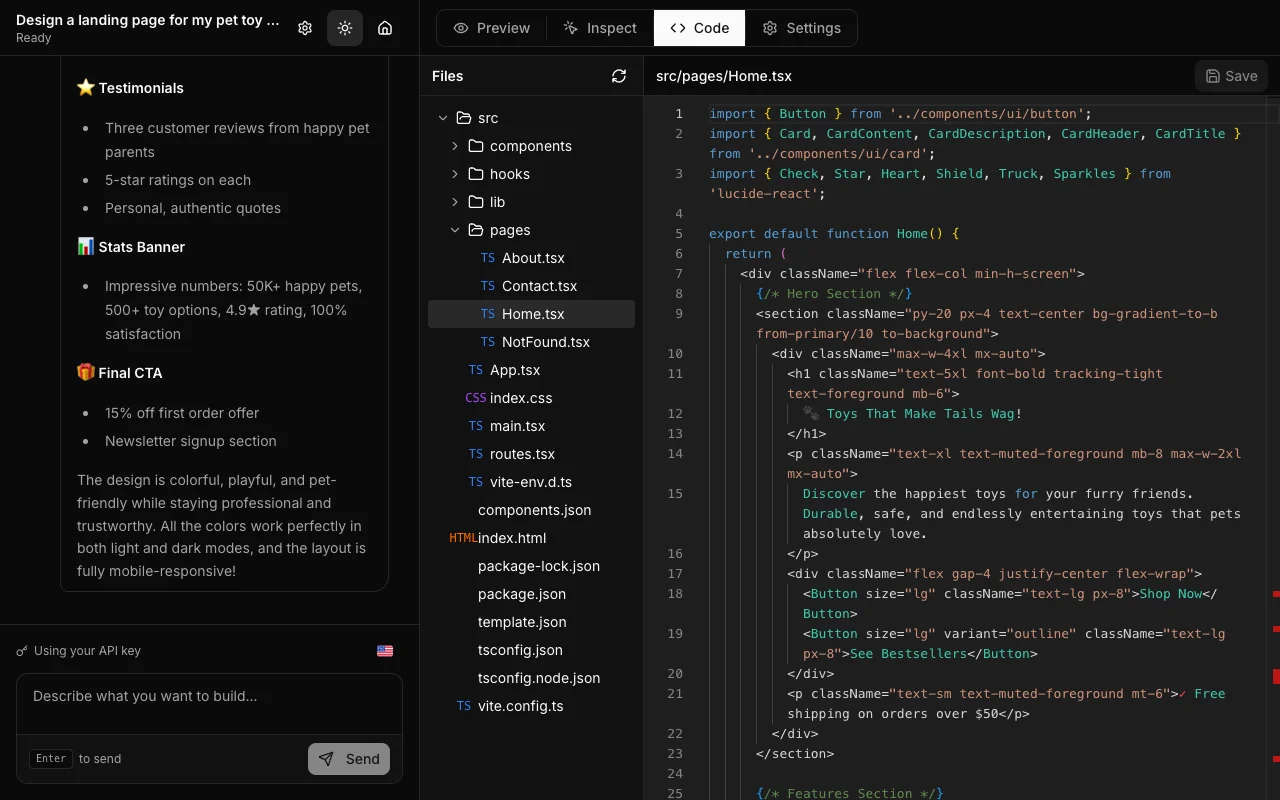1280x800 pixels.
Task: Click the components folder icon
Action: tap(475, 146)
